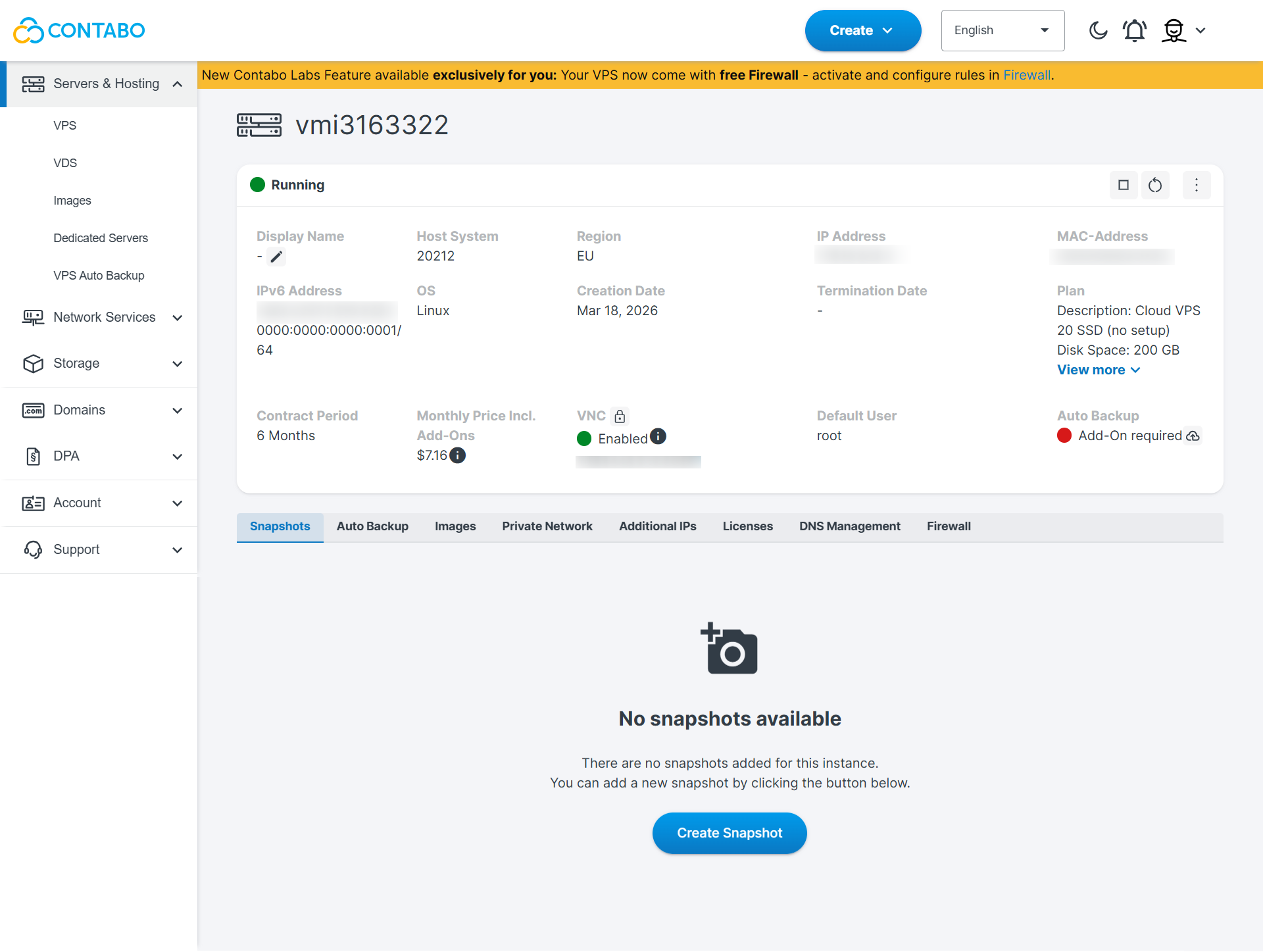Click the Contabo logo
The image size is (1263, 952).
79,30
